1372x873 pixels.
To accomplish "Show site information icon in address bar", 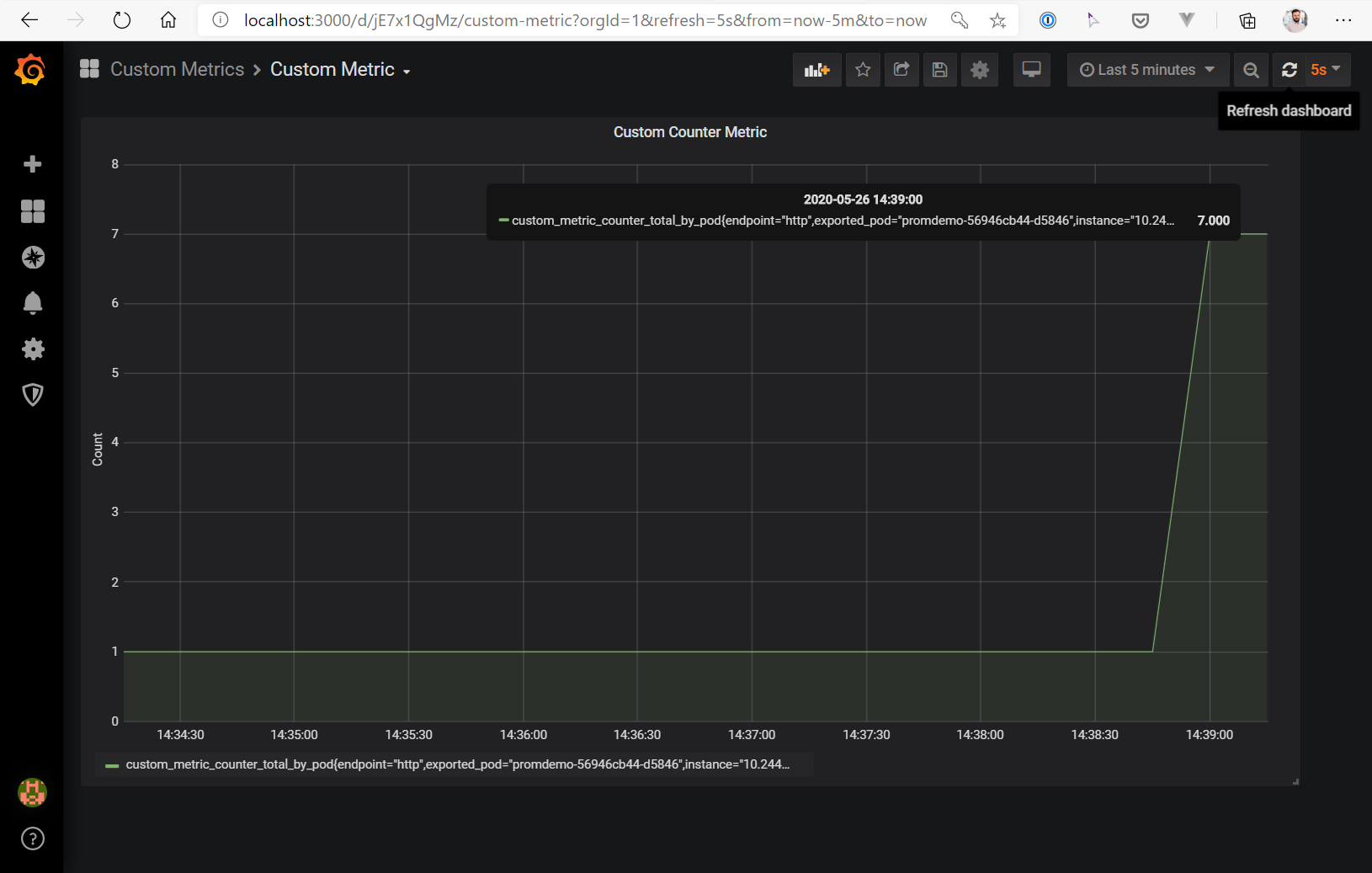I will click(x=221, y=20).
